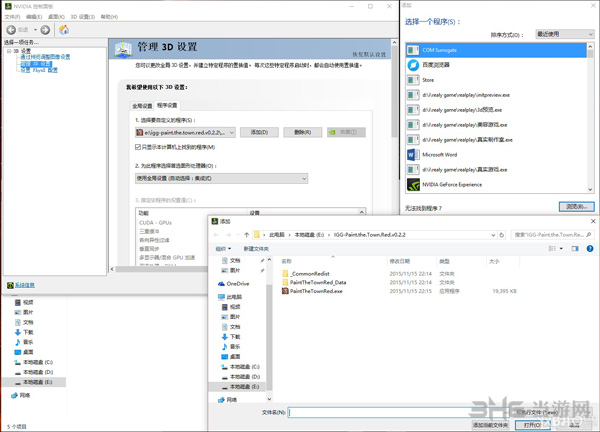
Task: Open 编辑(E) menu in NVIDIA Control Panel
Action: pyautogui.click(x=34, y=17)
